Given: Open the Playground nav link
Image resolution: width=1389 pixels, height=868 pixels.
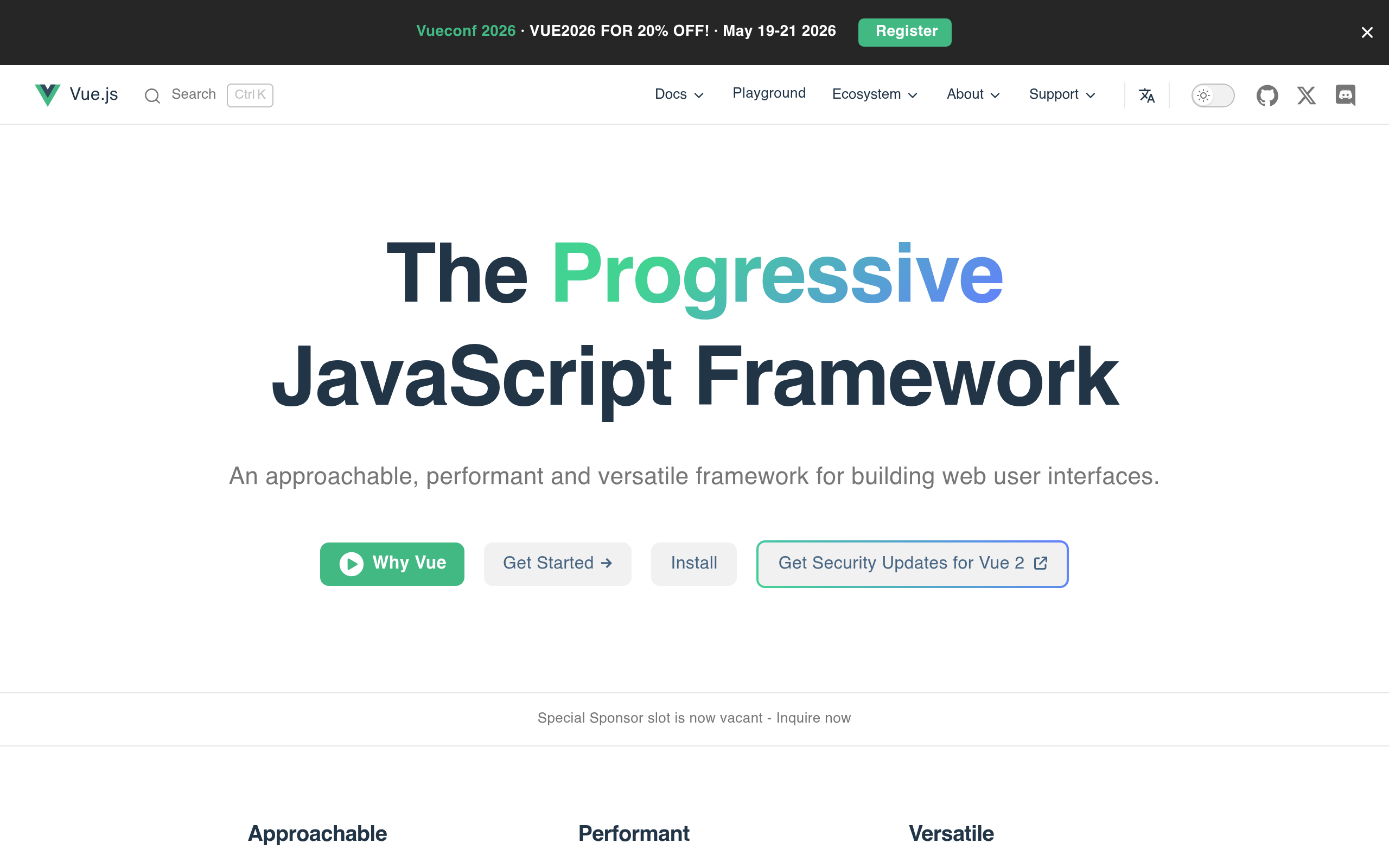Looking at the screenshot, I should click(769, 93).
